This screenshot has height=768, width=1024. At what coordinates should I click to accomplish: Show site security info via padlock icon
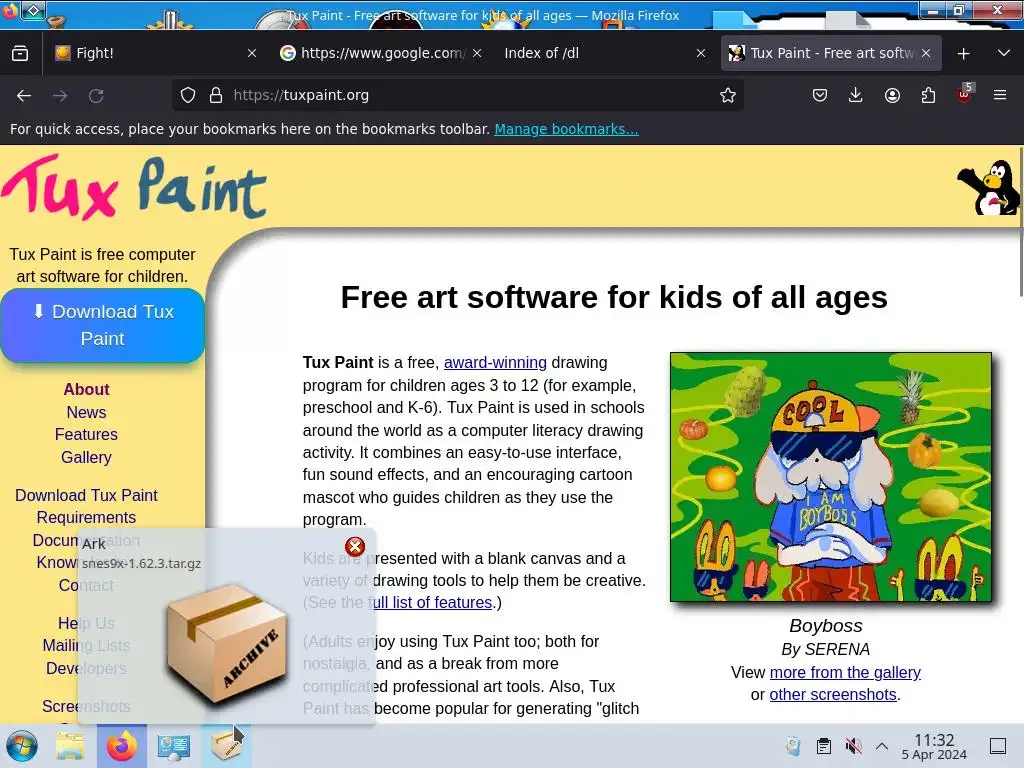click(216, 95)
